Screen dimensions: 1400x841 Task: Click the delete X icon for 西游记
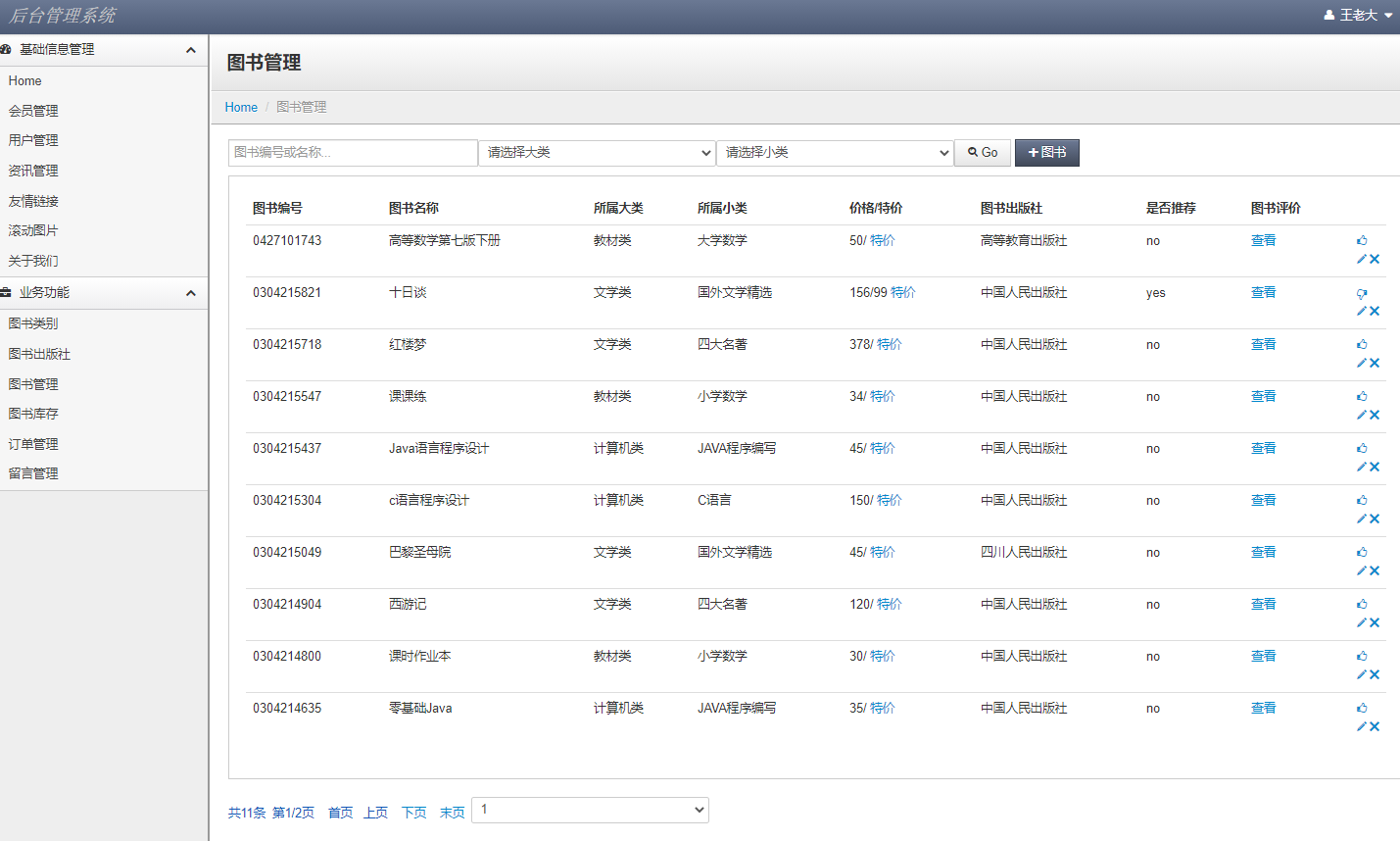pyautogui.click(x=1375, y=621)
